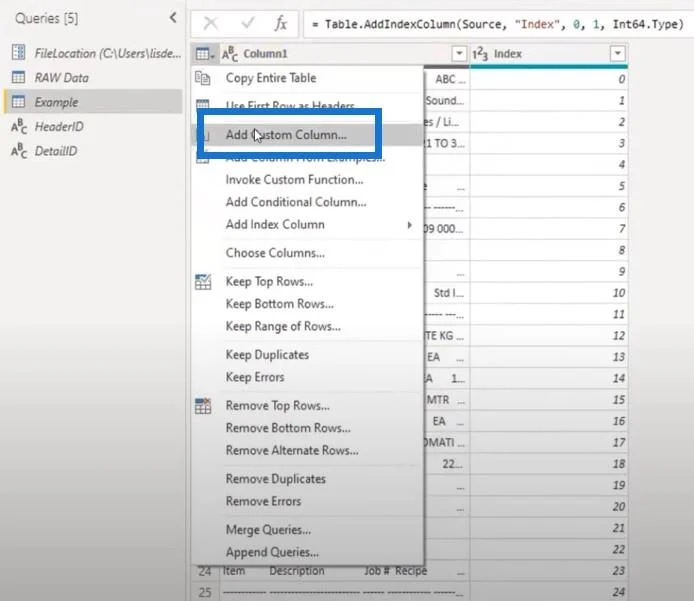Open the HeaderID query

[x=59, y=127]
